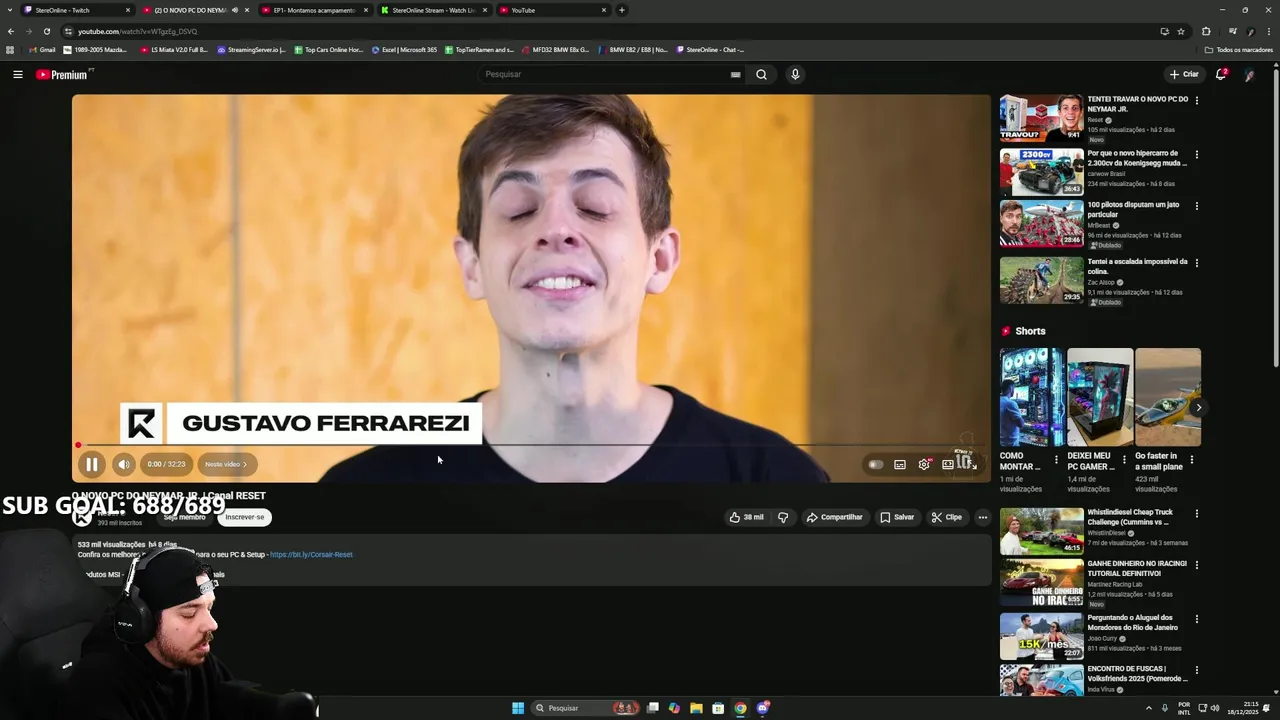The image size is (1280, 720).
Task: Start voice search with the microphone icon
Action: click(795, 74)
